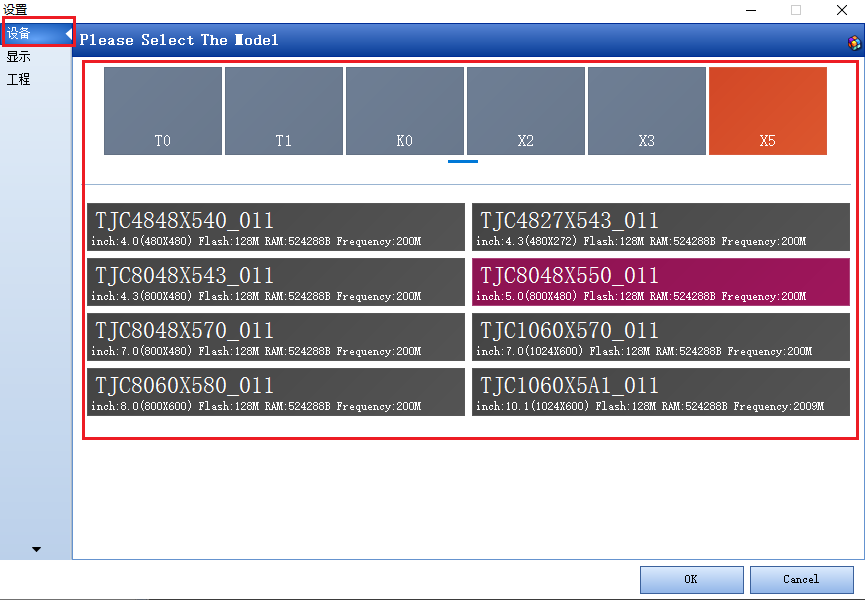The image size is (865, 600).
Task: Pick the X2 series tile
Action: [x=526, y=111]
